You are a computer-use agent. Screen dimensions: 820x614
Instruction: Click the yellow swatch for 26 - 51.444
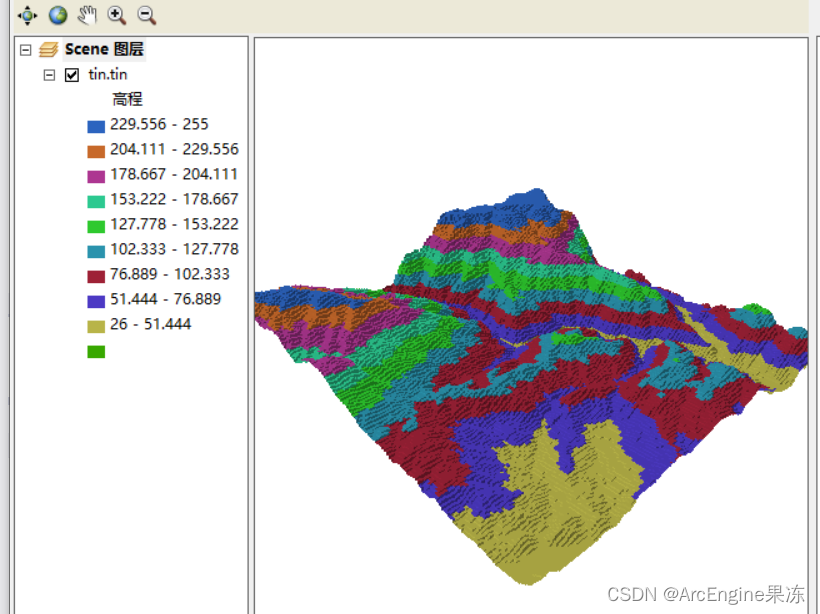pyautogui.click(x=95, y=324)
